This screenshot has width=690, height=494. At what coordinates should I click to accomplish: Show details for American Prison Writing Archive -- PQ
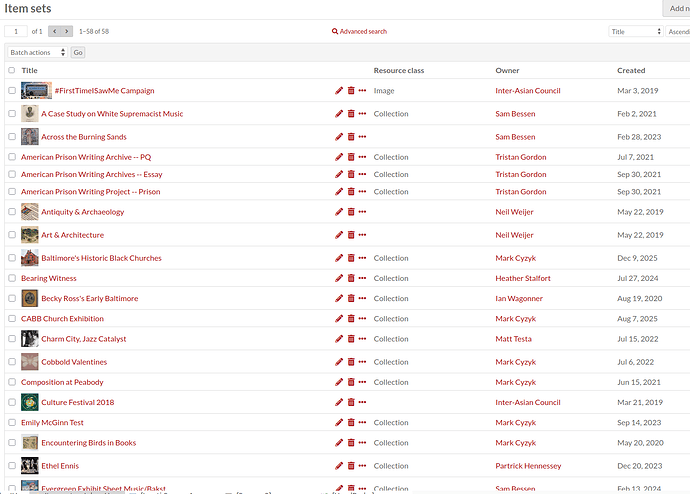pos(362,157)
